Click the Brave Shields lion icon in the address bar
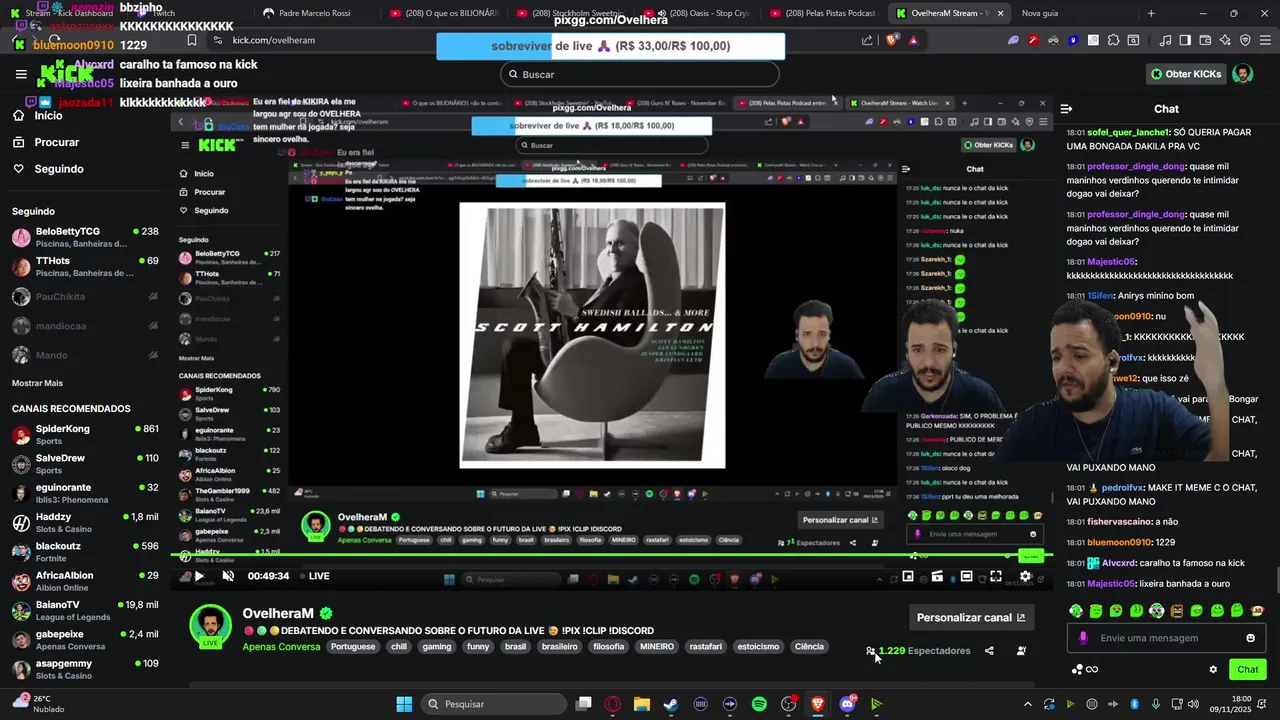1280x720 pixels. coord(892,40)
